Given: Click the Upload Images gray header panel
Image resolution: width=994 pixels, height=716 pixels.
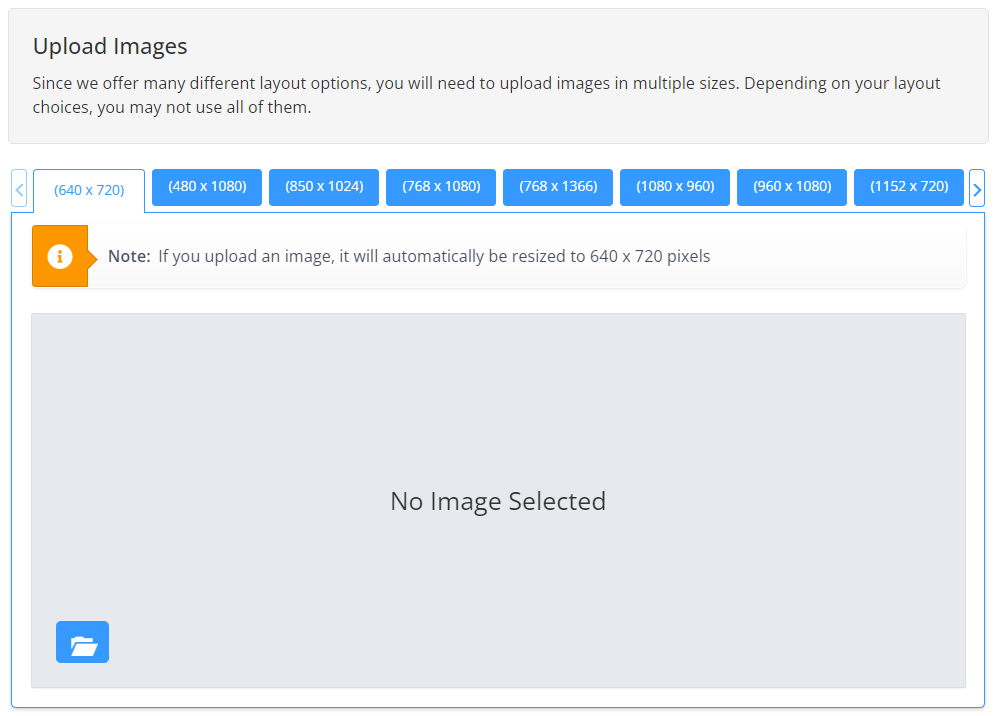Looking at the screenshot, I should click(498, 76).
